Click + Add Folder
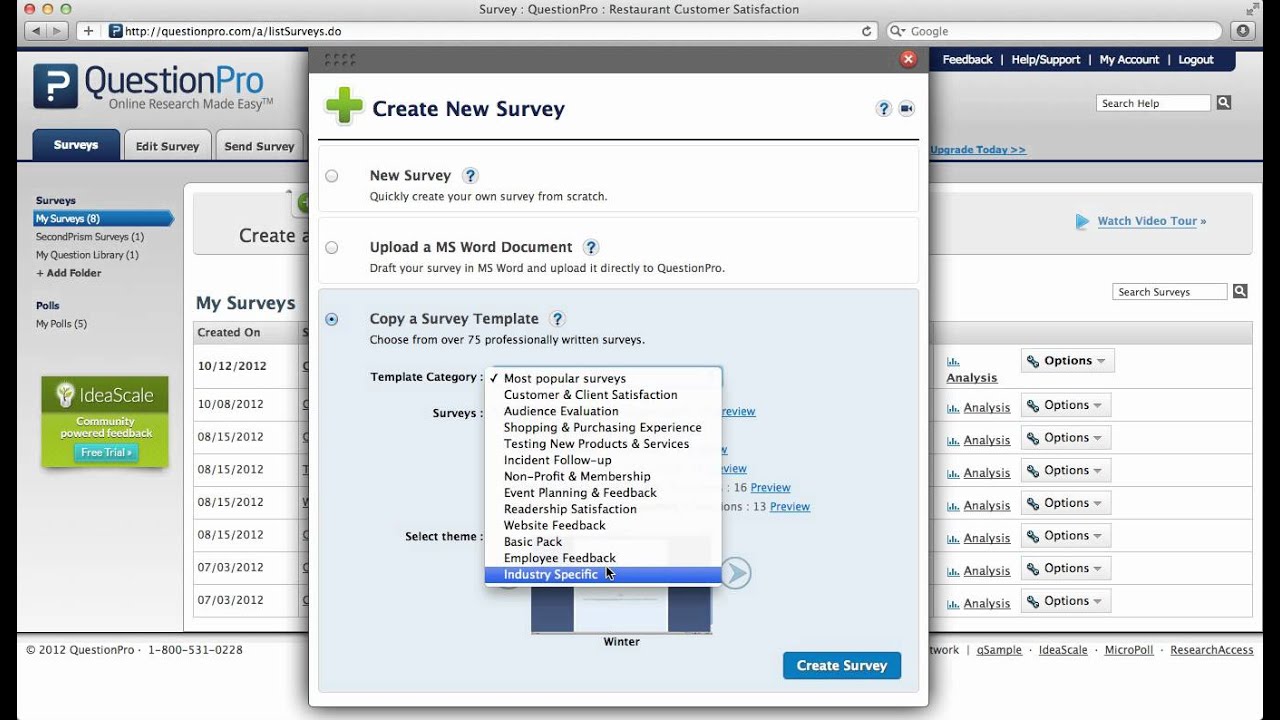 click(x=68, y=273)
